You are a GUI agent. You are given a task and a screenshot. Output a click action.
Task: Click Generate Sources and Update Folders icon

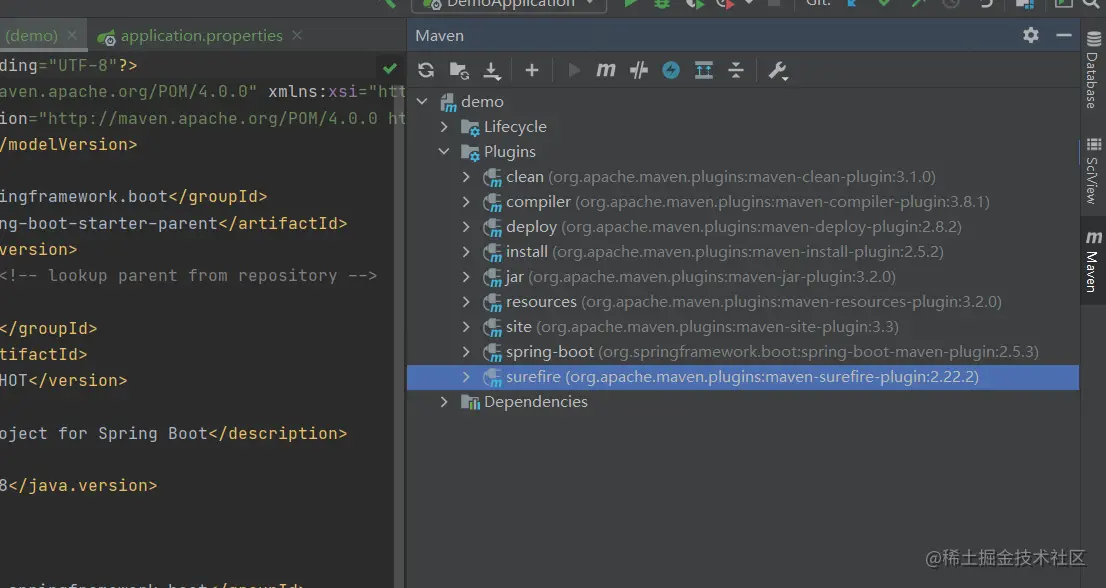tap(459, 70)
